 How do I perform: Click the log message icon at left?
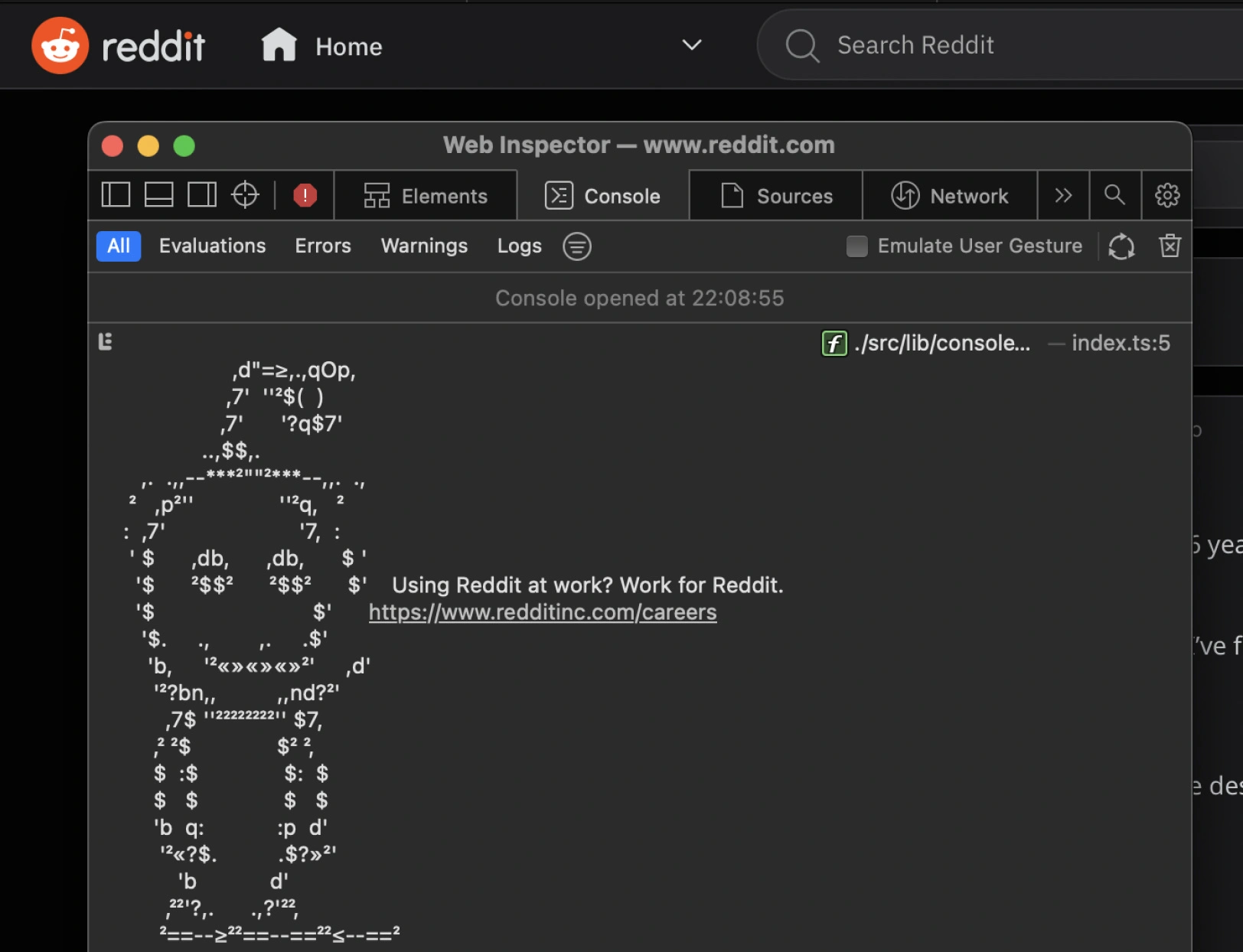pos(106,341)
